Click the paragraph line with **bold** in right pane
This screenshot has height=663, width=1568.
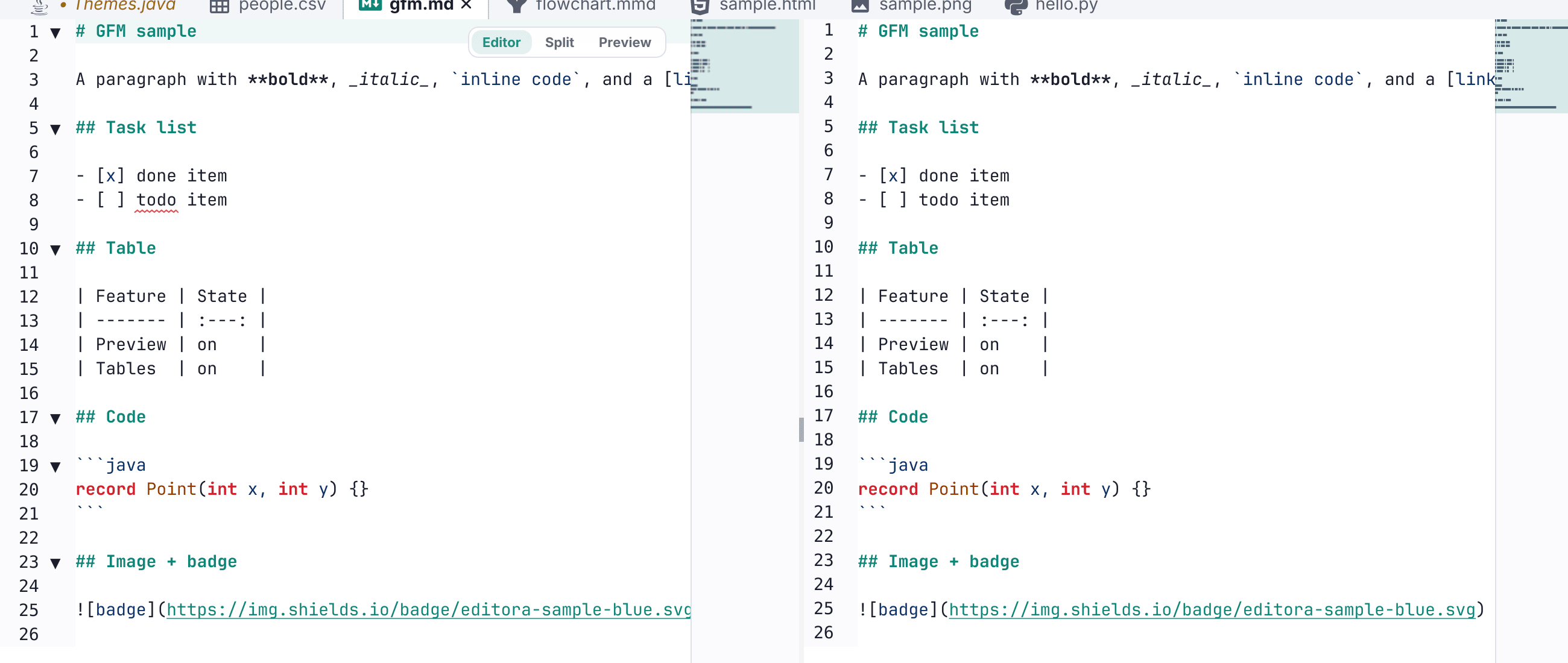1176,79
